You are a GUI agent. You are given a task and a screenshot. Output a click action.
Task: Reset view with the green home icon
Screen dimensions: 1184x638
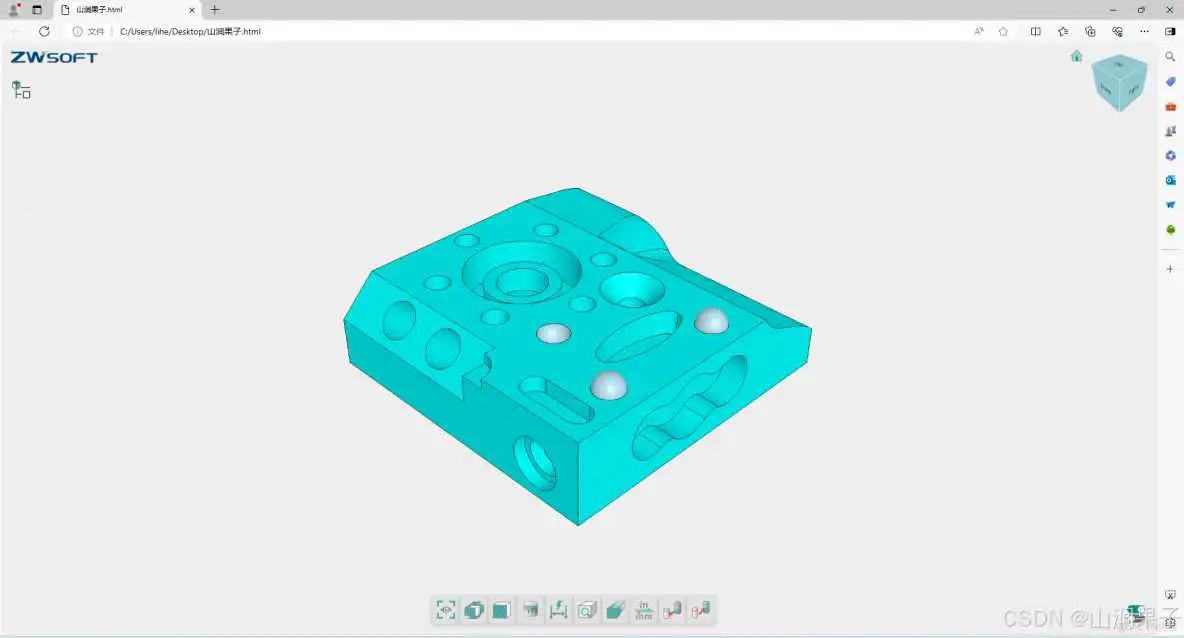click(x=1077, y=56)
